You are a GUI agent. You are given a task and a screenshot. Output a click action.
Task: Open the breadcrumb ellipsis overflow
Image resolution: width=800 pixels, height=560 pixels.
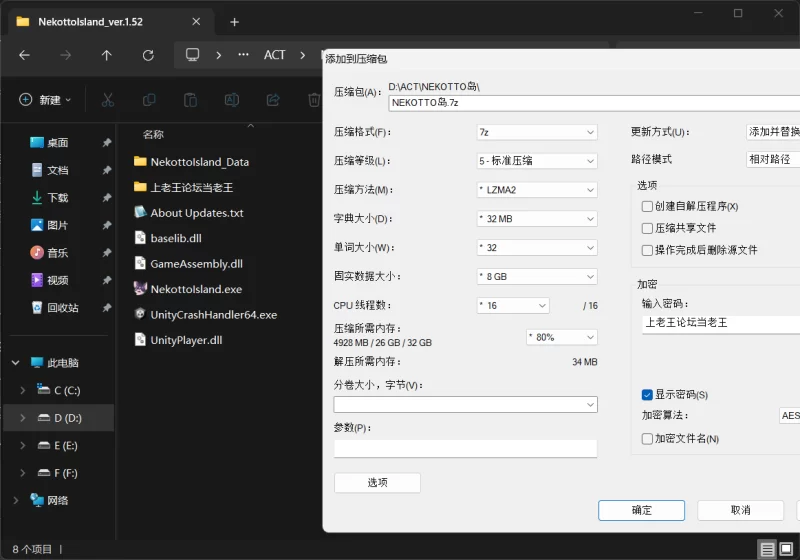[x=243, y=55]
